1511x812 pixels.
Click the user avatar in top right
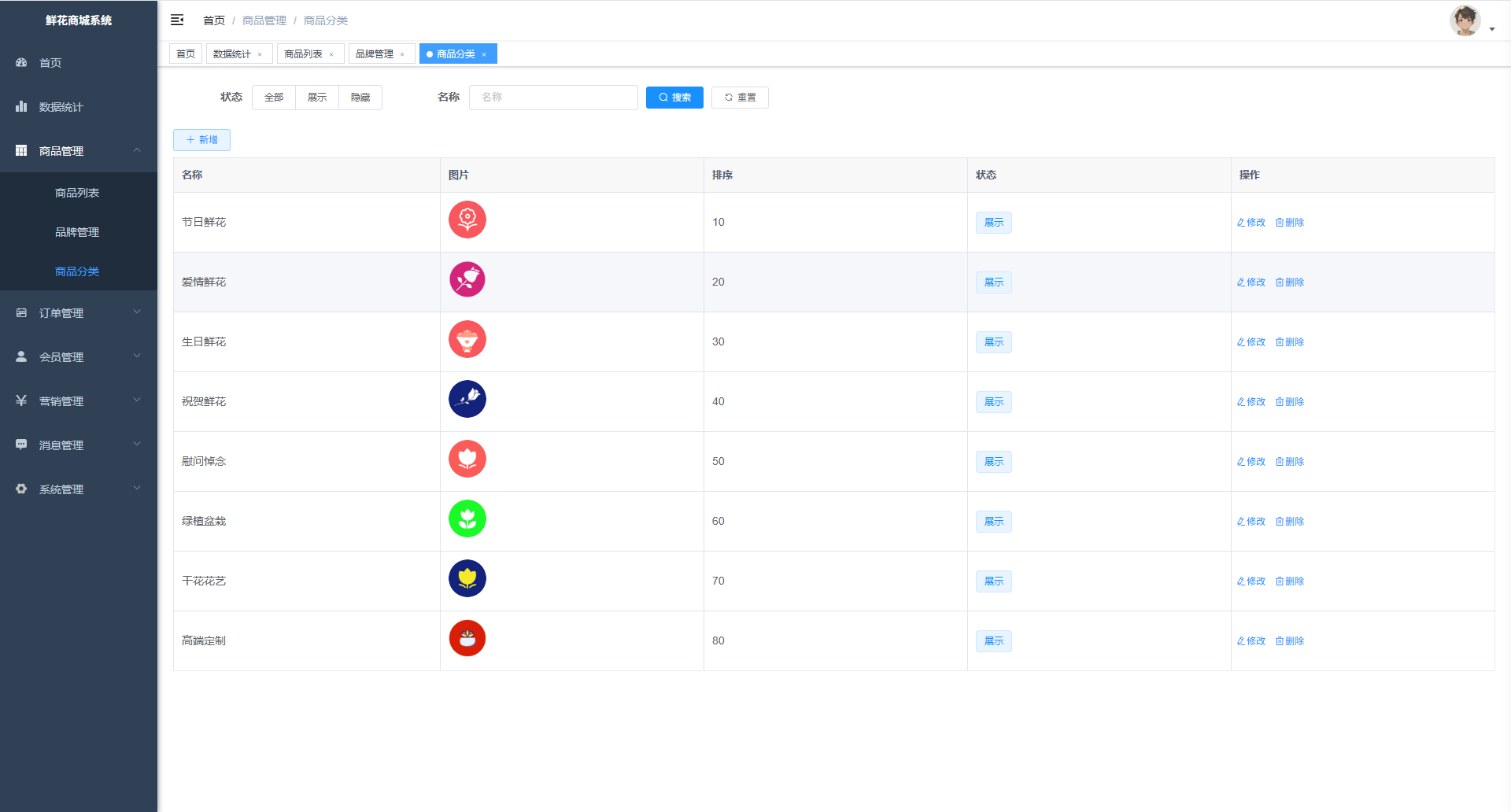1465,21
